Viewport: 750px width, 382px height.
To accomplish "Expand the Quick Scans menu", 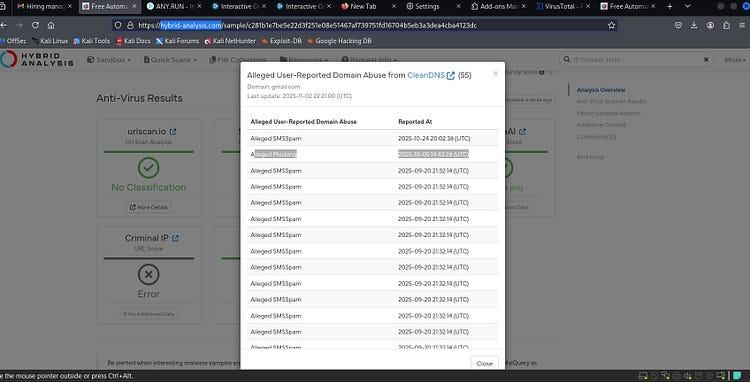I will tap(170, 60).
